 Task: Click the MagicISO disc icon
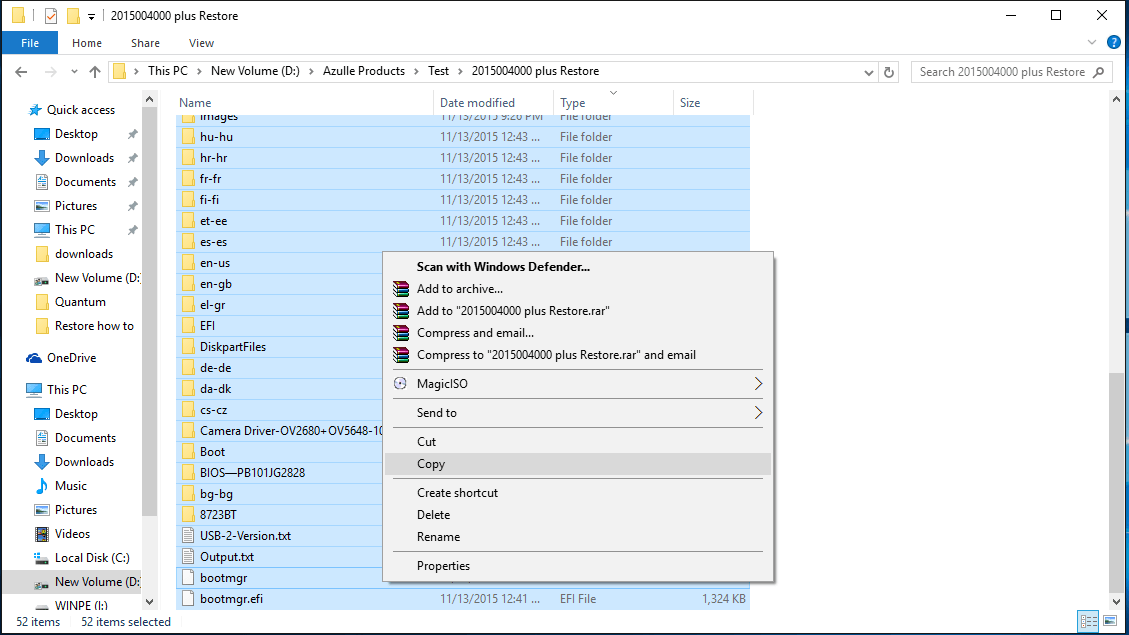(x=401, y=384)
